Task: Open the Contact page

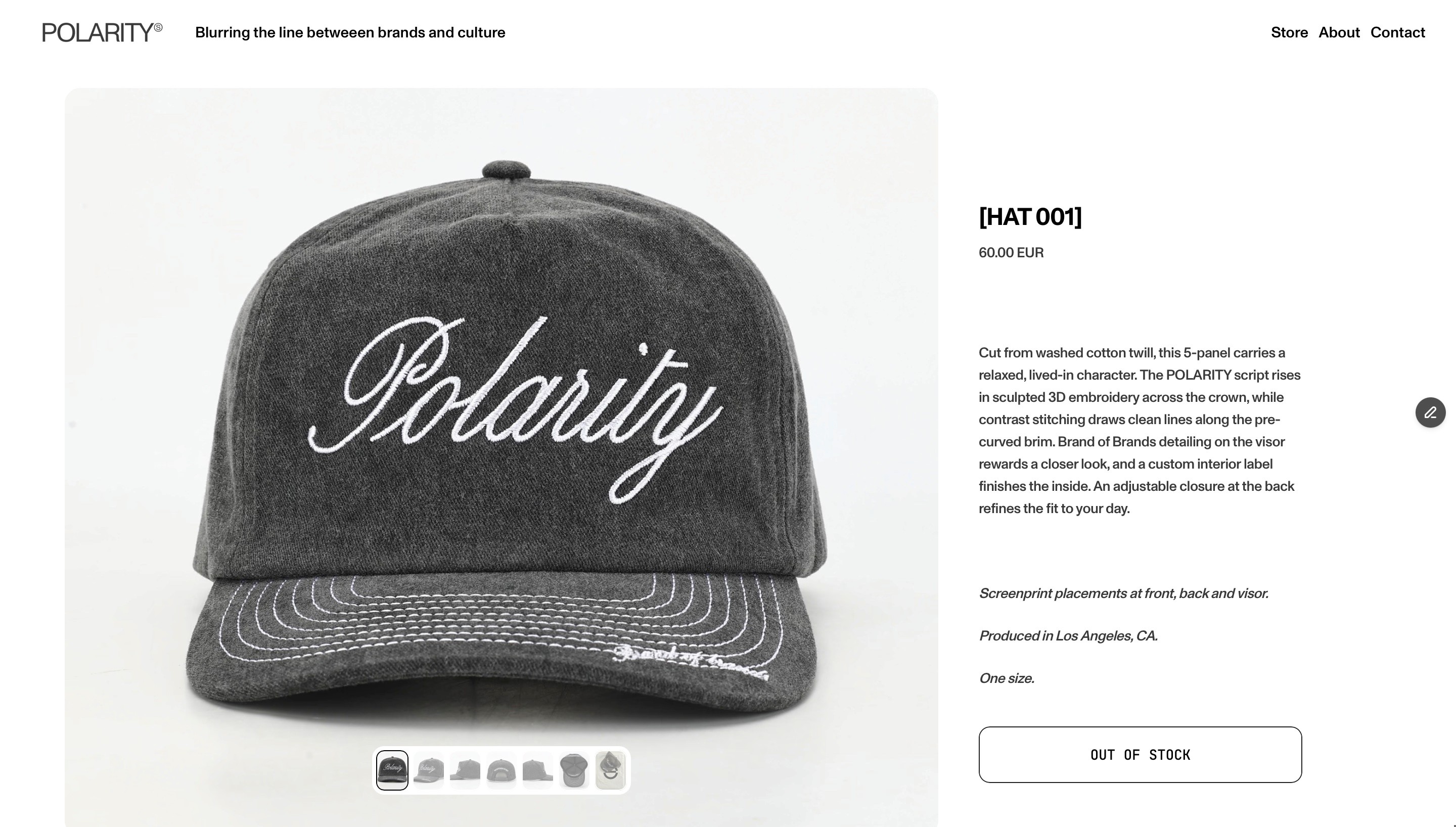Action: coord(1397,32)
